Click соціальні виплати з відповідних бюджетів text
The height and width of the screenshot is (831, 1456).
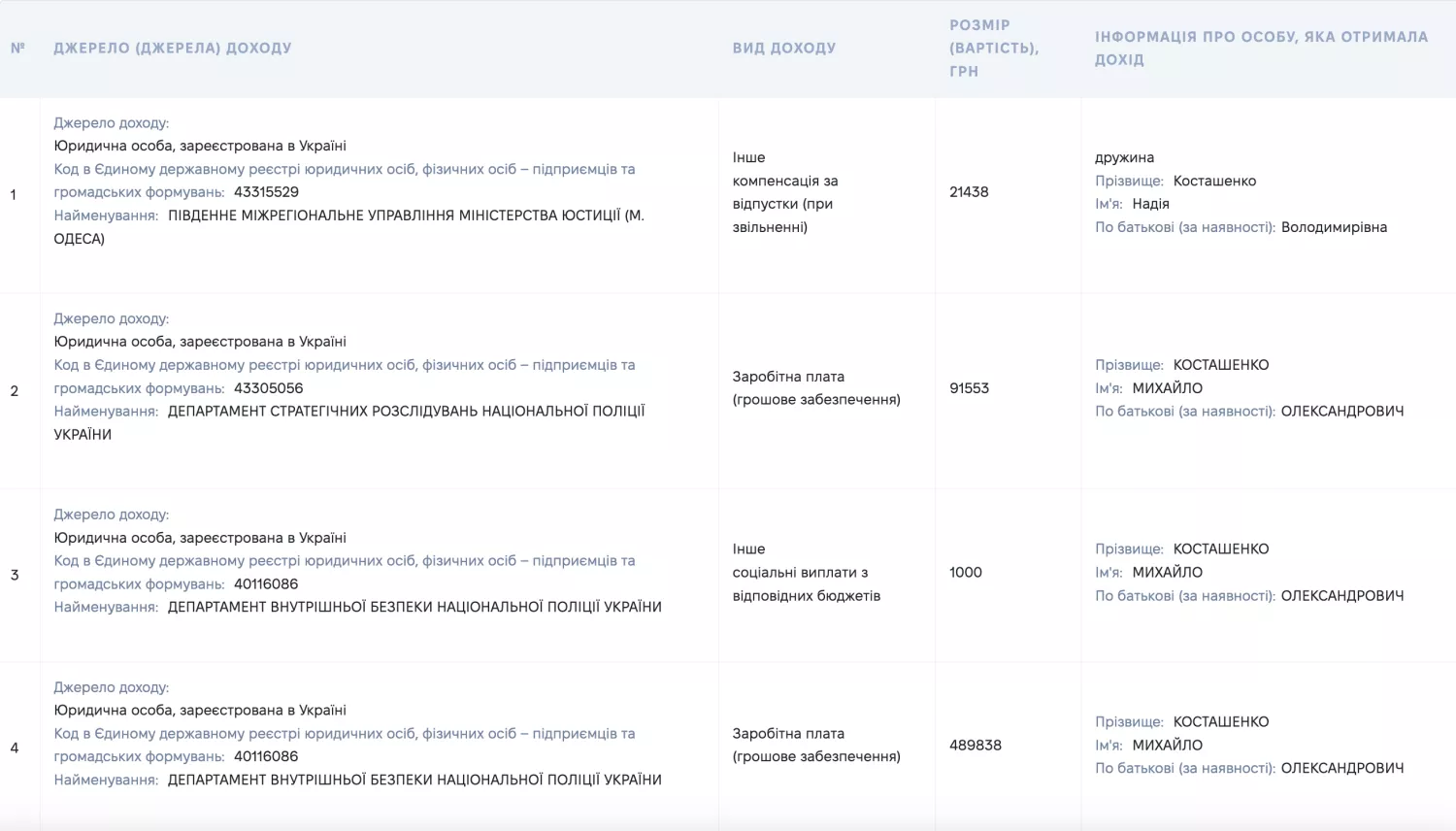point(806,584)
